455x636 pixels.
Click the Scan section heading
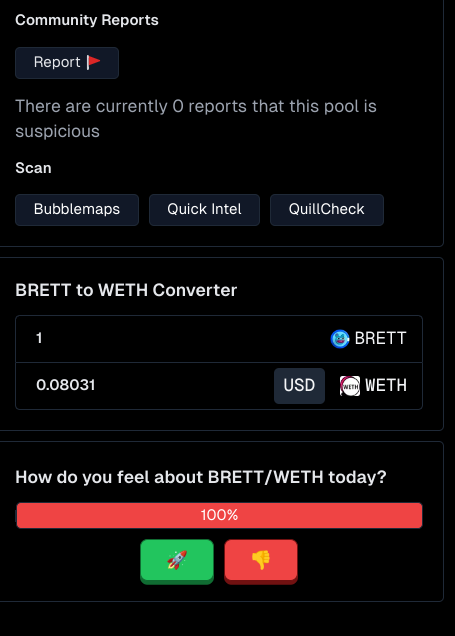33,168
